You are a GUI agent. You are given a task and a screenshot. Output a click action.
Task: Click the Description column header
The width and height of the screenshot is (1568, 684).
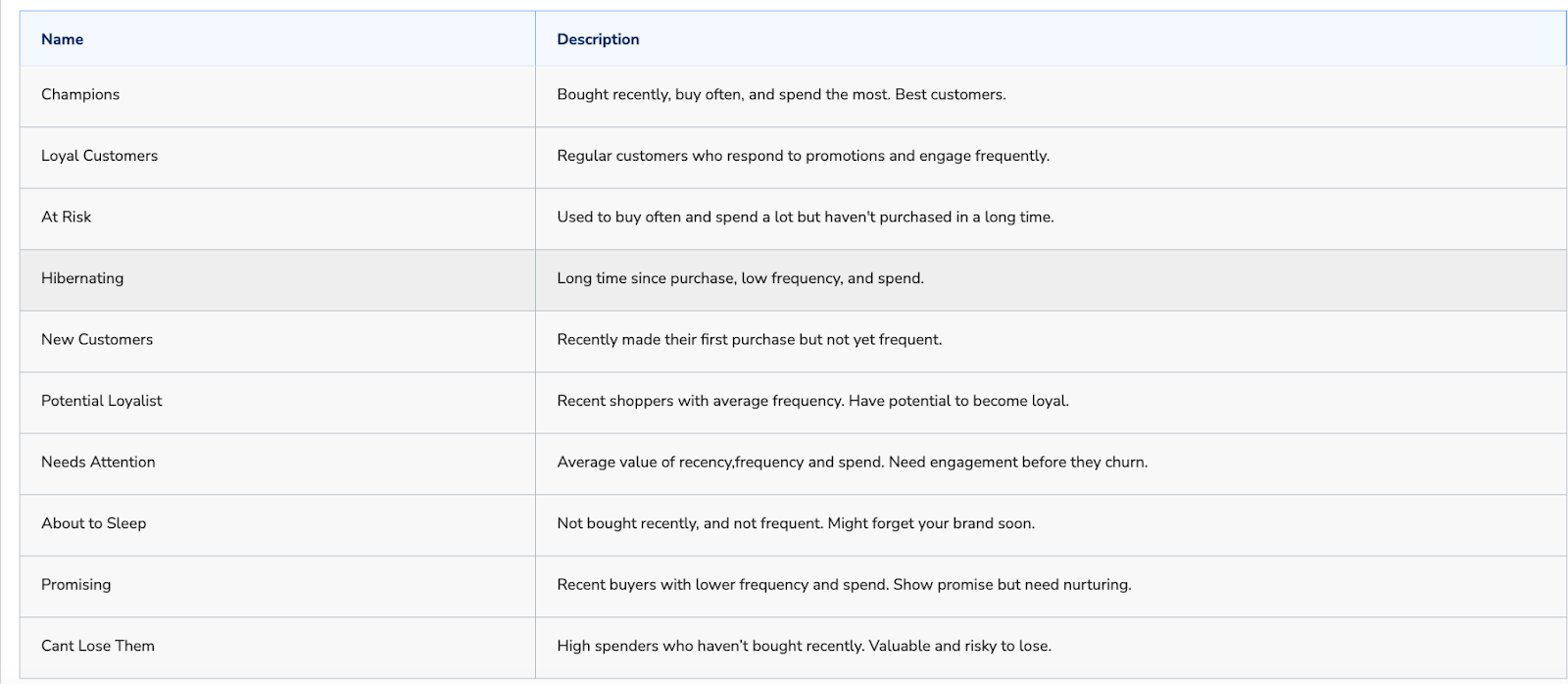pos(598,39)
